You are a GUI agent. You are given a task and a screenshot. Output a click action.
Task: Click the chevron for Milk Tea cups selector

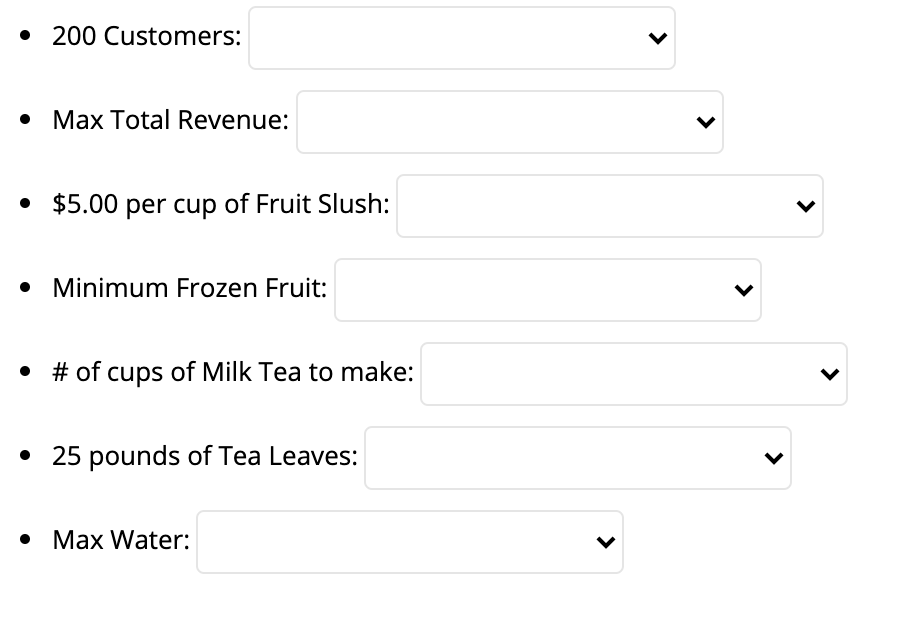[x=828, y=374]
